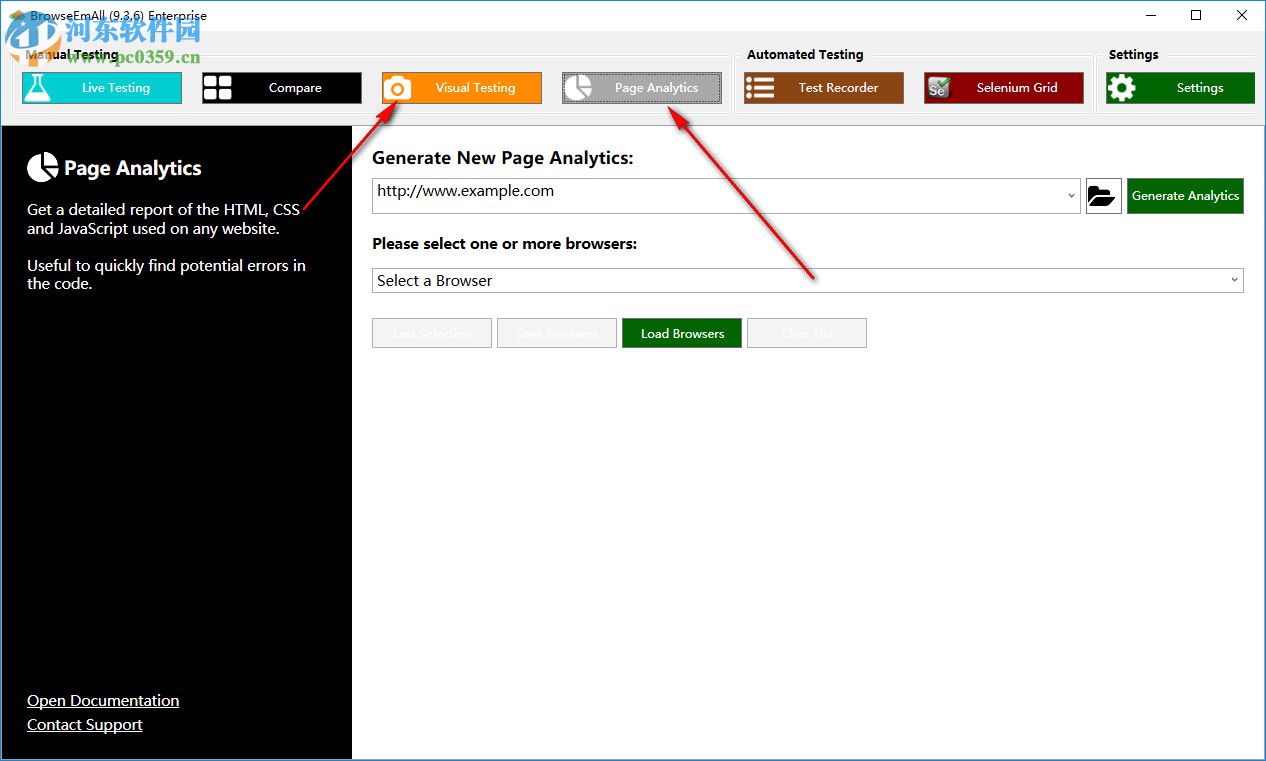Click the Visual Testing camera icon
The width and height of the screenshot is (1266, 761).
pyautogui.click(x=397, y=88)
